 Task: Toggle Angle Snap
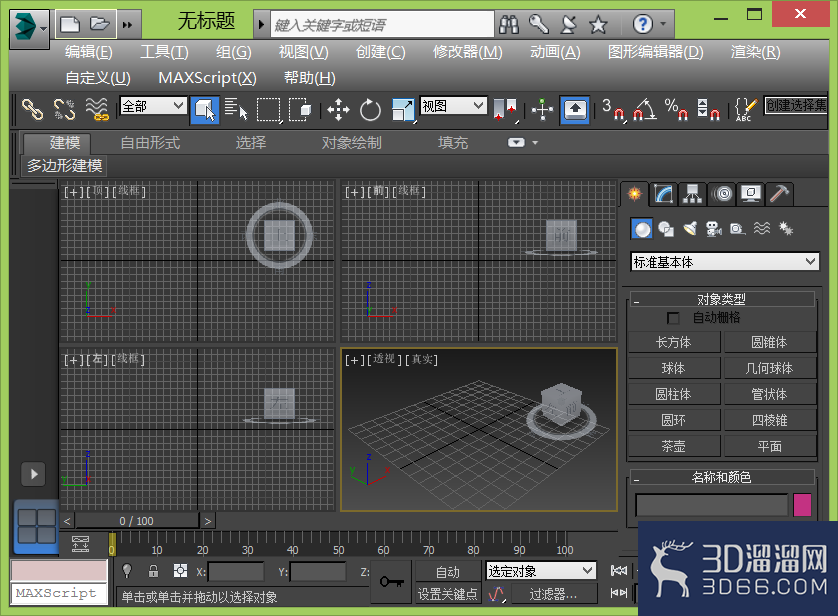[645, 110]
